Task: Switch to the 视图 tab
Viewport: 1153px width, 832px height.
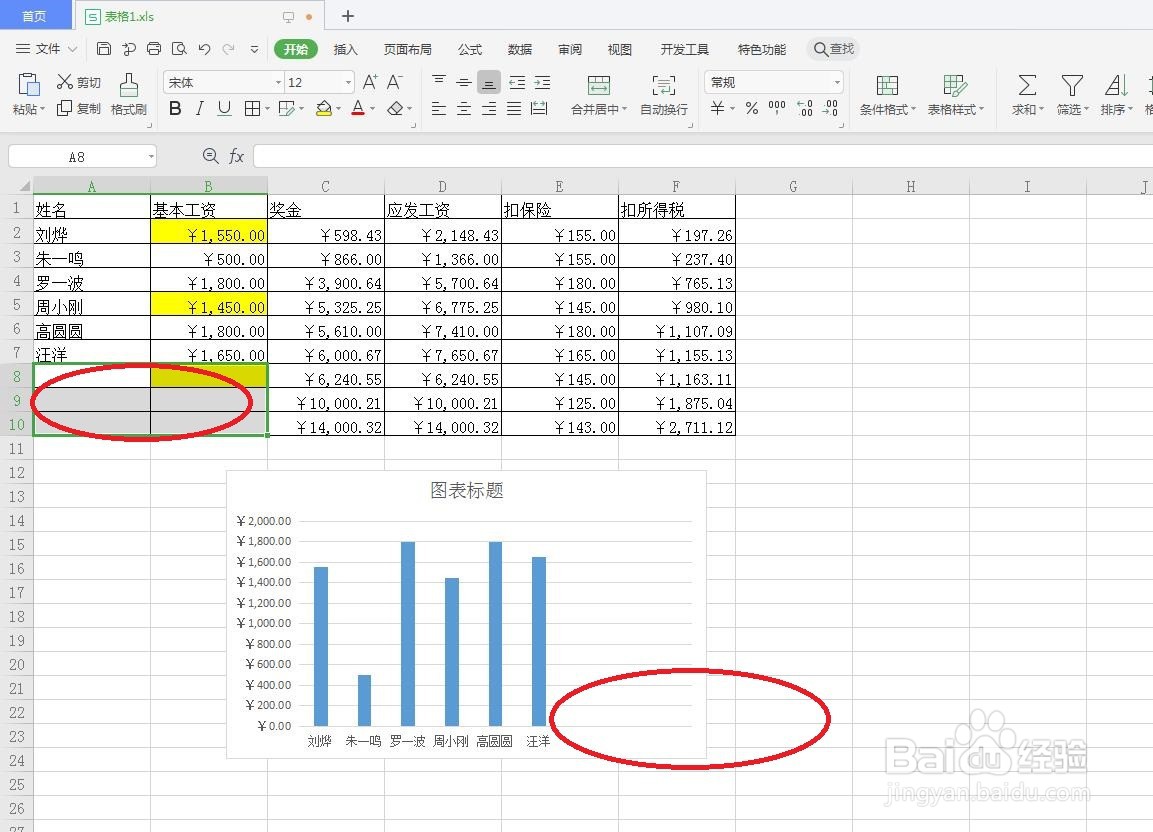Action: click(x=620, y=49)
